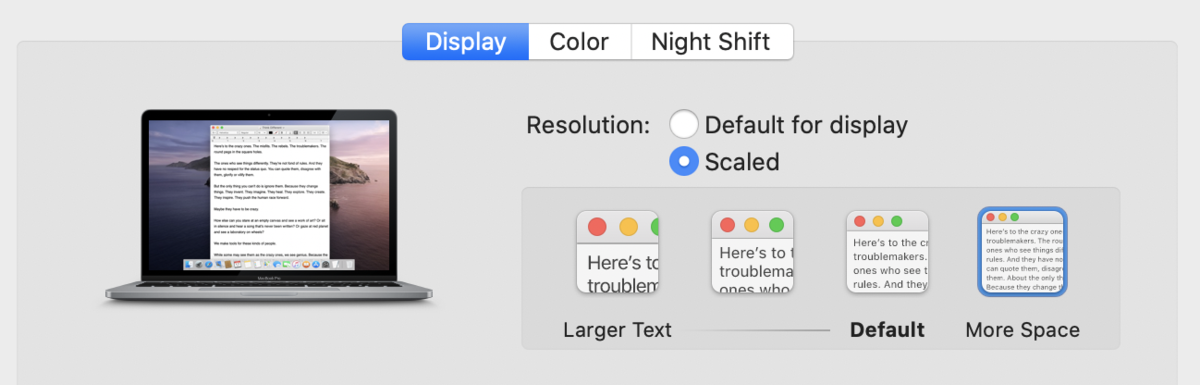Click the bold Default label
1200x385 pixels.
point(887,330)
